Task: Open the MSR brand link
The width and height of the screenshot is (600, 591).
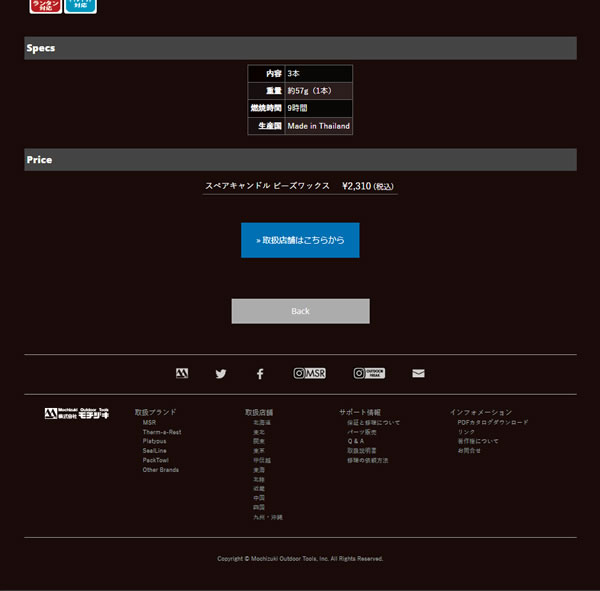Action: coord(149,423)
